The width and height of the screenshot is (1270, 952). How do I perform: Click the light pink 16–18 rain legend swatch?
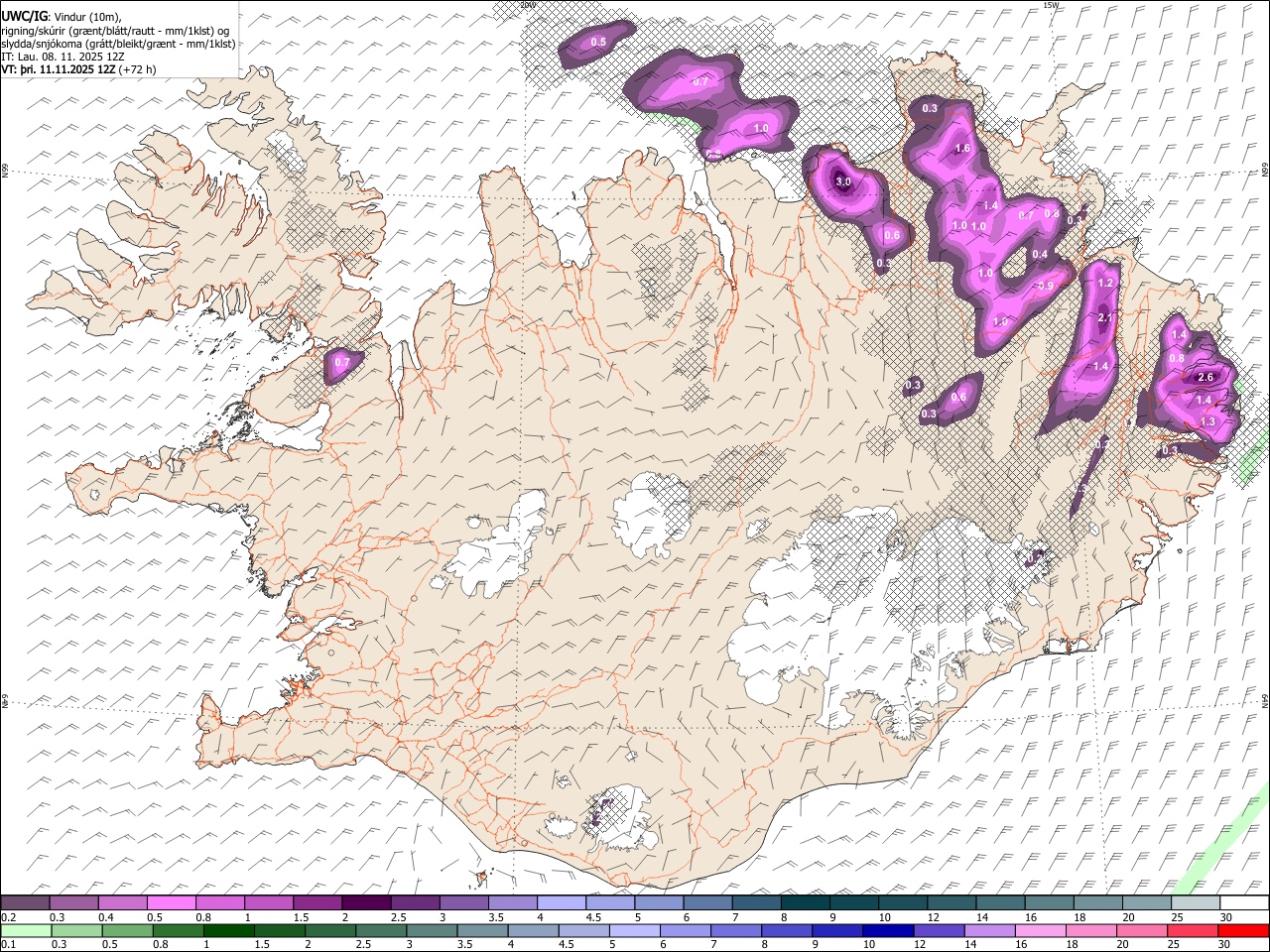(x=1040, y=930)
